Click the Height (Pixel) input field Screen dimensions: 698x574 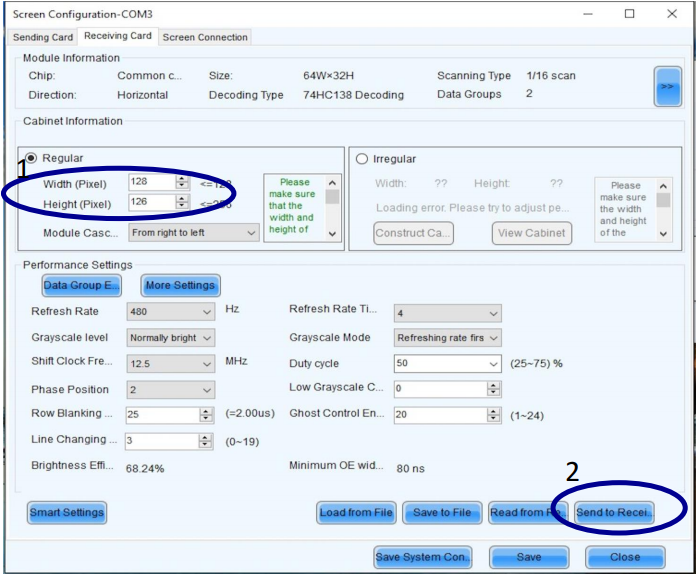(152, 202)
